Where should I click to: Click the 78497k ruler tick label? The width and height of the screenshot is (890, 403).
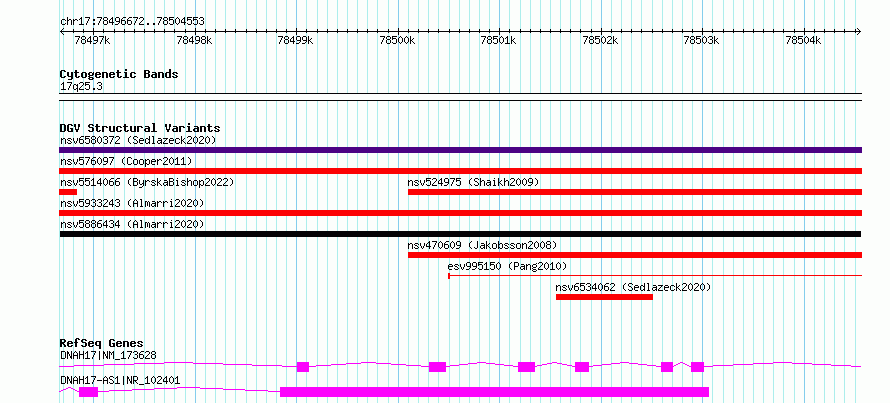pyautogui.click(x=93, y=40)
